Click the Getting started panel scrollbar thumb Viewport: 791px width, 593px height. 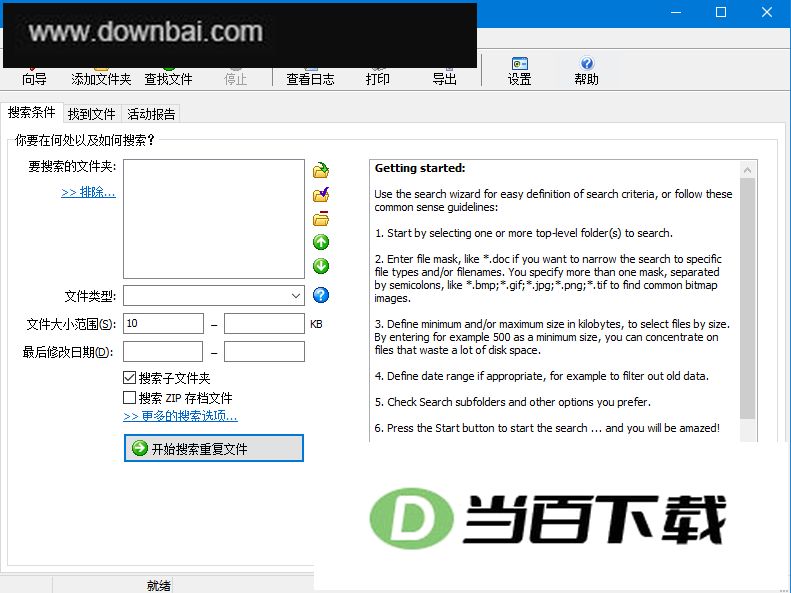pyautogui.click(x=748, y=299)
